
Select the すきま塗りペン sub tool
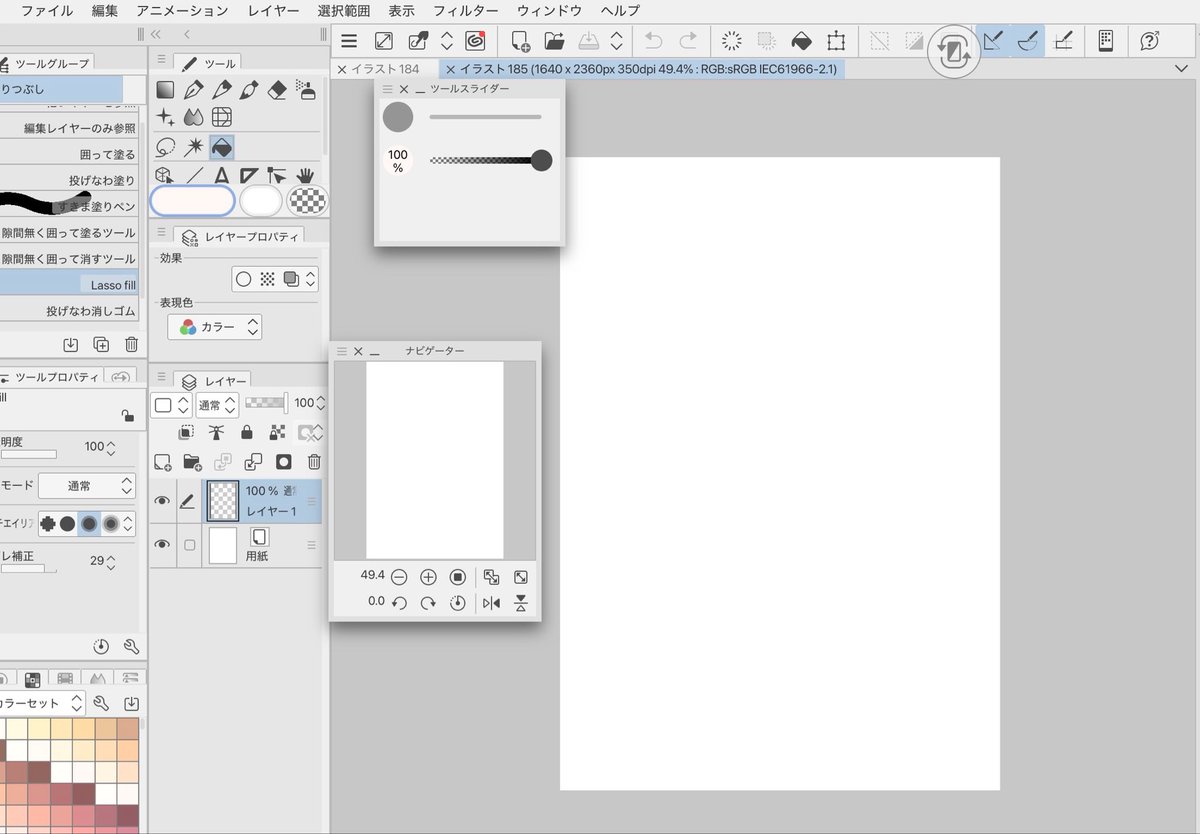69,206
